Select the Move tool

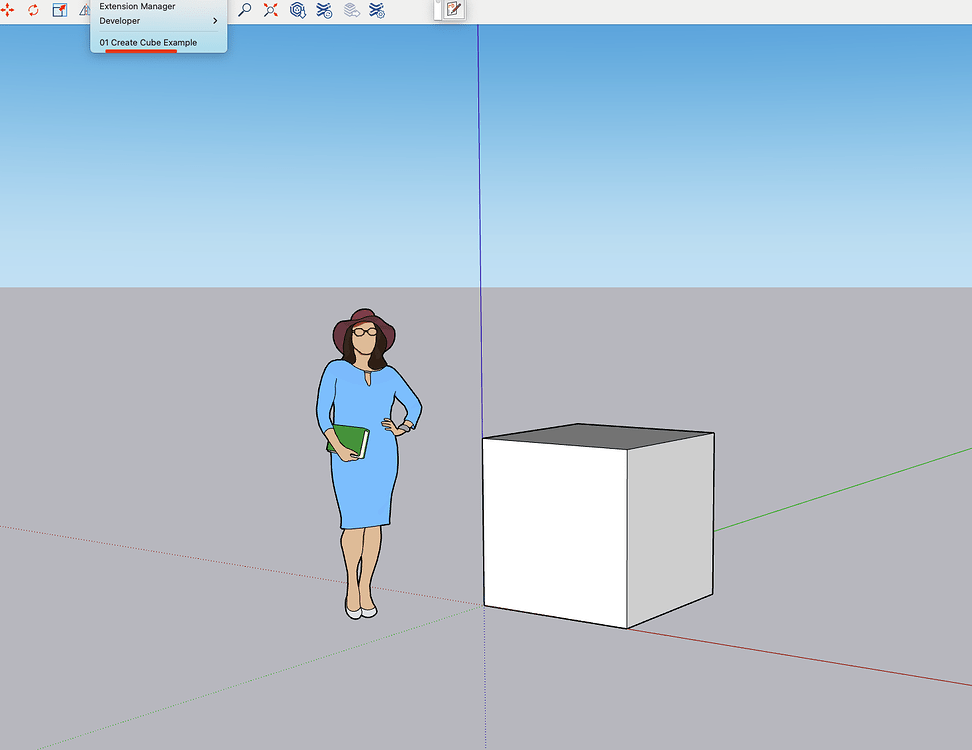[x=8, y=11]
